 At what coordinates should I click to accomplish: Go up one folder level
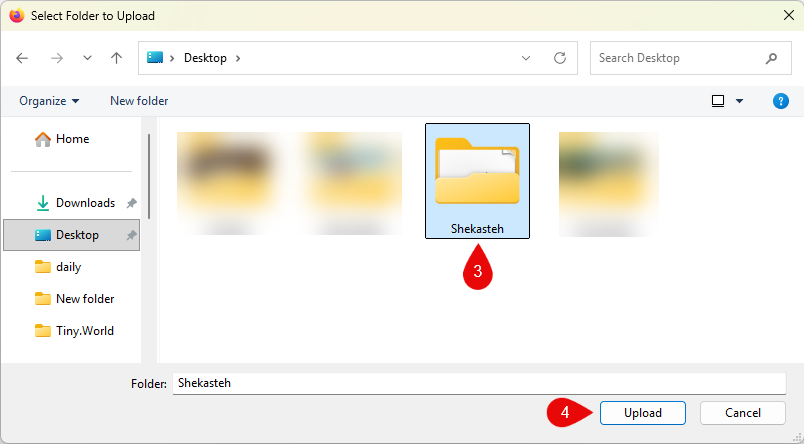(x=117, y=58)
